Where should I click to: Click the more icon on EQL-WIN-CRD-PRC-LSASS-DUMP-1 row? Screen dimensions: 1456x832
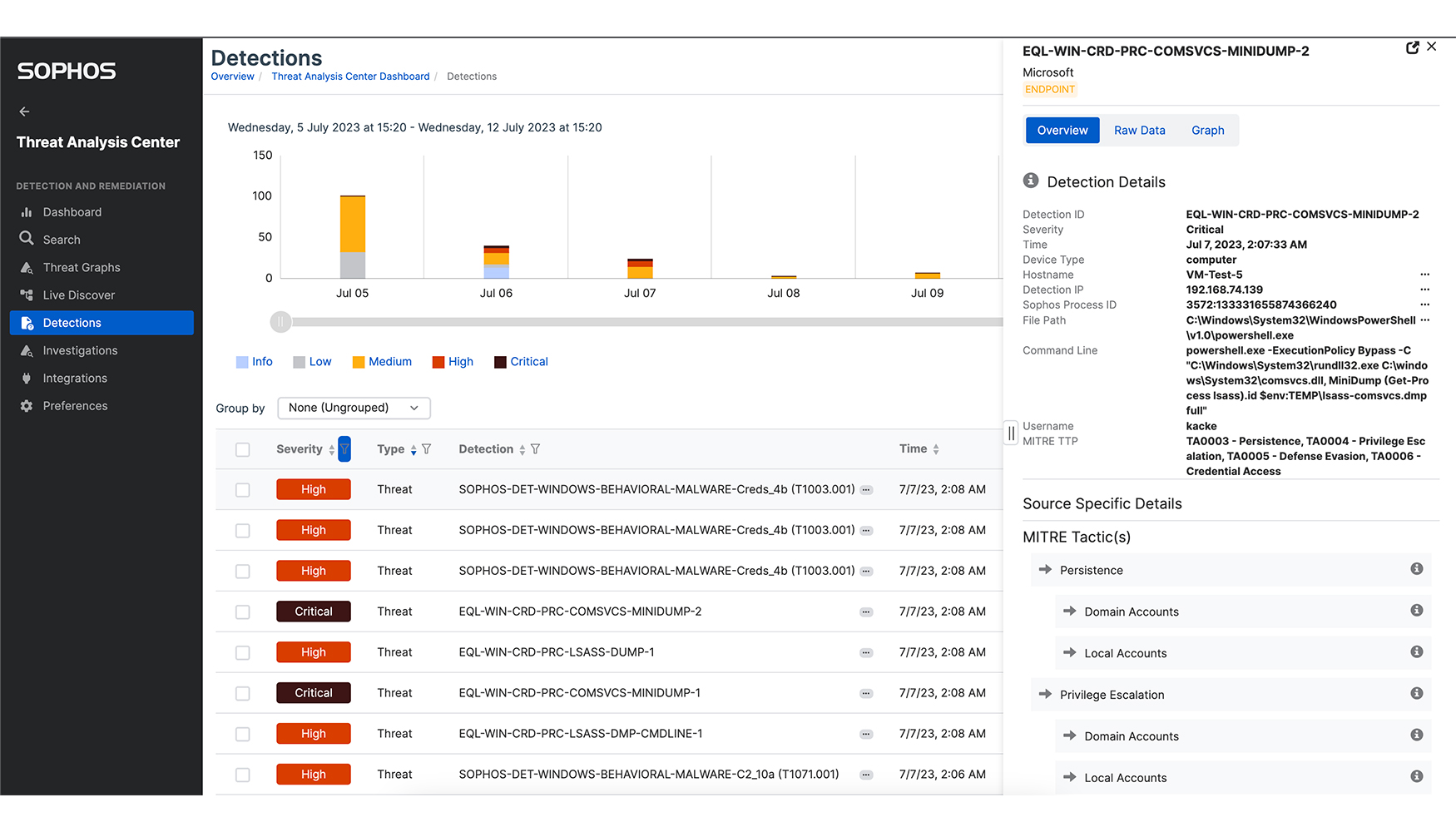pyautogui.click(x=866, y=653)
